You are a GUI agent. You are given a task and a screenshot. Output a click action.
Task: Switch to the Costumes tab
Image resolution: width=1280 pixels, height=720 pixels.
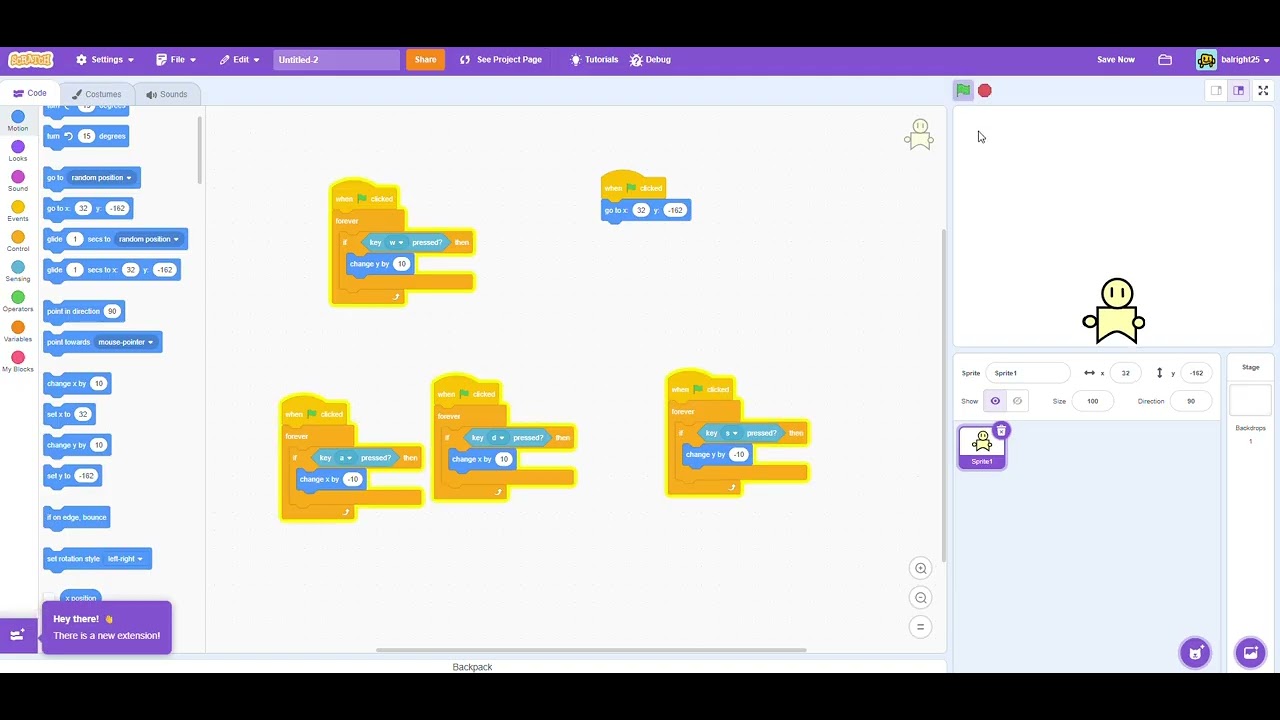tap(97, 94)
